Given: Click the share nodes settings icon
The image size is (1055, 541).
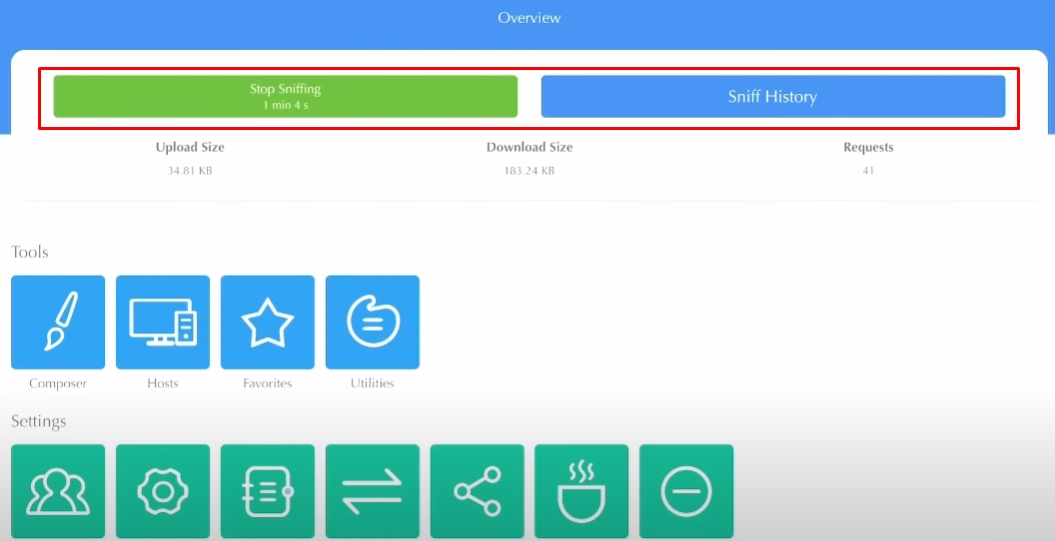Looking at the screenshot, I should (477, 491).
